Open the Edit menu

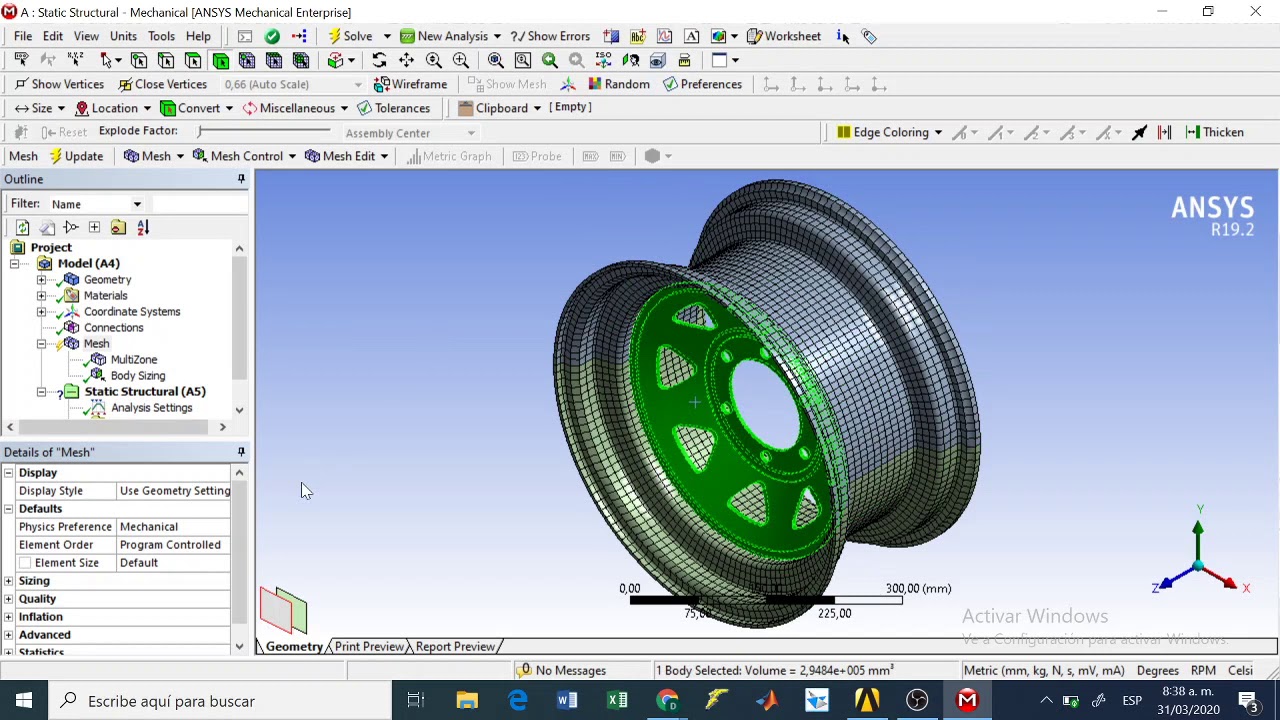tap(53, 36)
